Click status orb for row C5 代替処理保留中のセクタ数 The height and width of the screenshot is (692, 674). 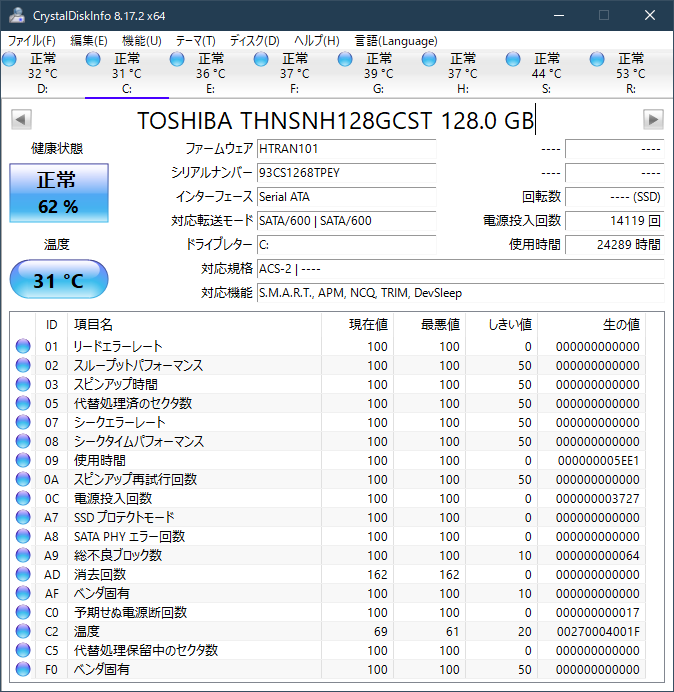tap(23, 650)
